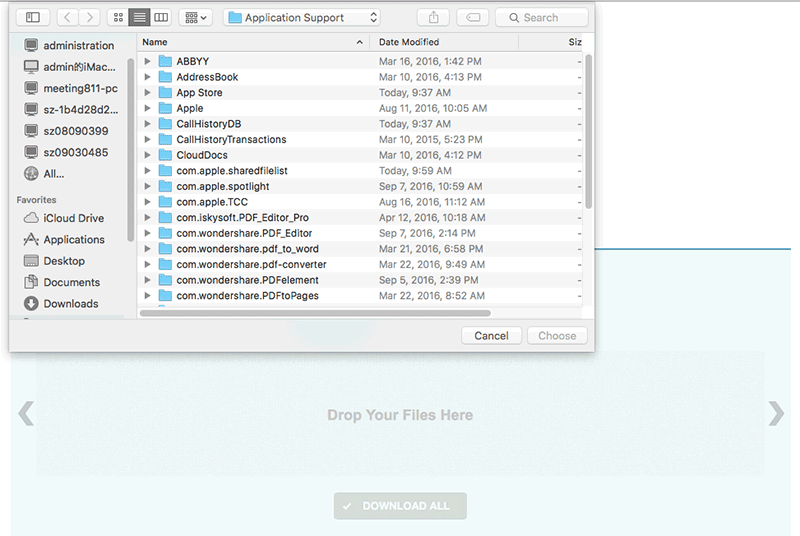
Task: Click the Share toolbar icon
Action: click(433, 17)
